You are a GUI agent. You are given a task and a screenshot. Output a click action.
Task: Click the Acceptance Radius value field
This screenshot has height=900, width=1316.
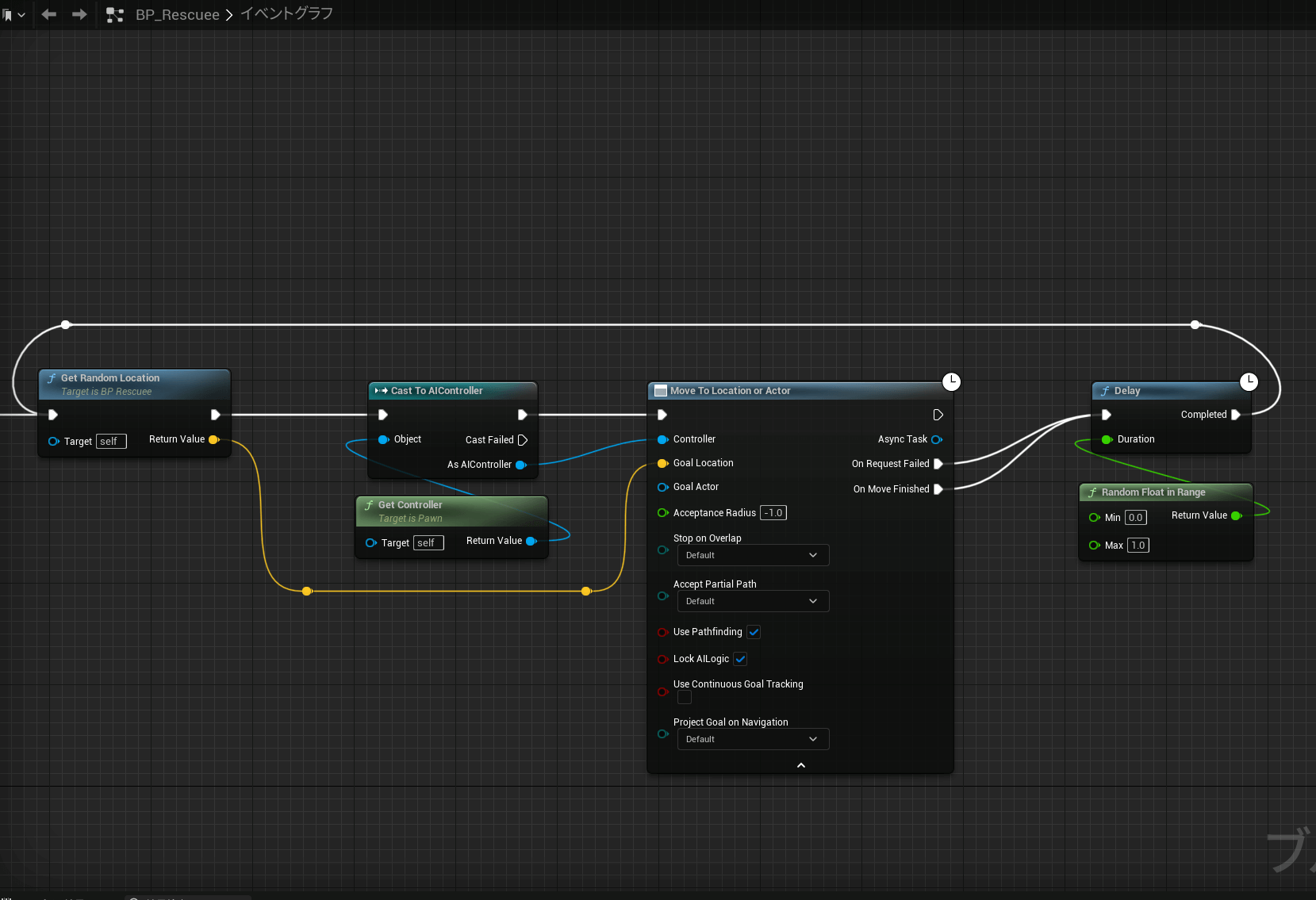[x=773, y=513]
